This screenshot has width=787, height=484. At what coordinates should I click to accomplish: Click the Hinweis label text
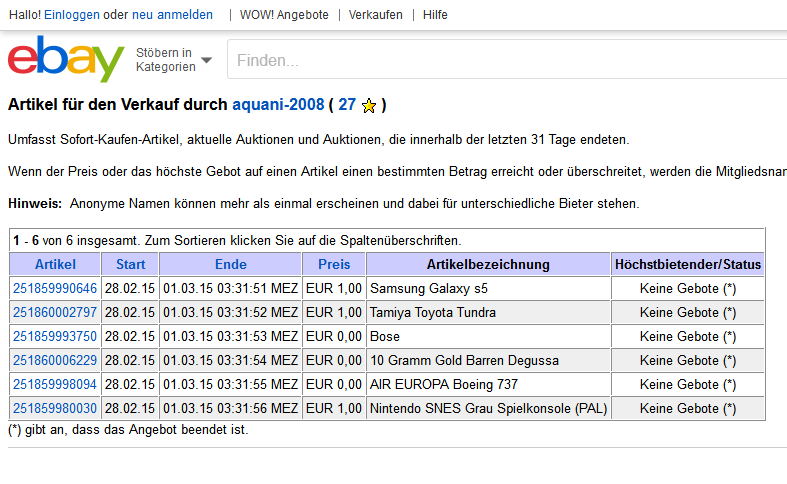(x=35, y=203)
